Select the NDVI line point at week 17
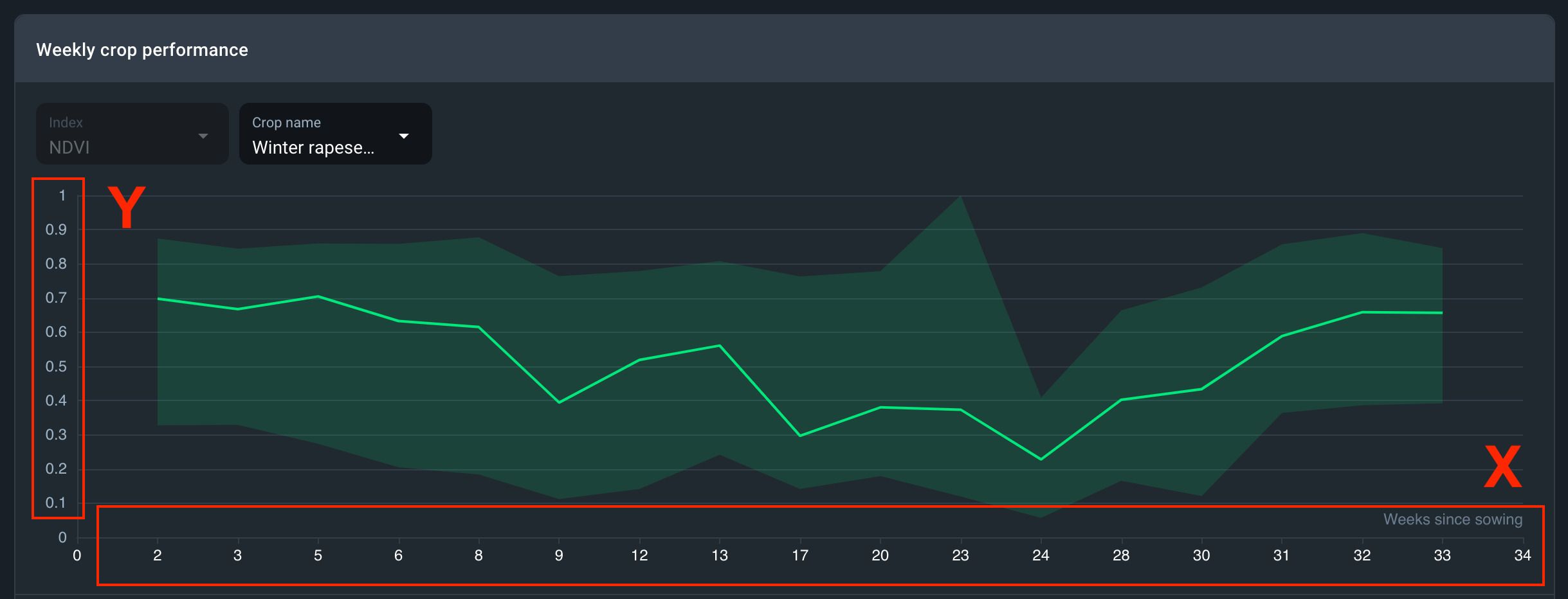 tap(800, 436)
